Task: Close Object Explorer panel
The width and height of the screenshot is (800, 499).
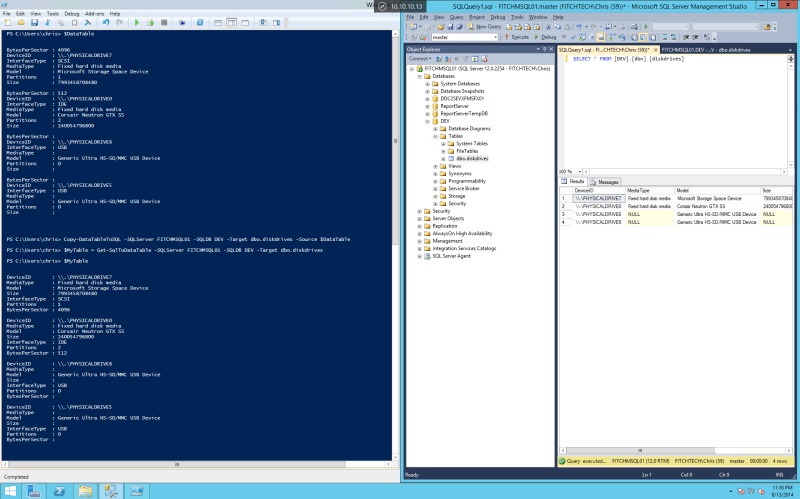Action: pos(551,49)
